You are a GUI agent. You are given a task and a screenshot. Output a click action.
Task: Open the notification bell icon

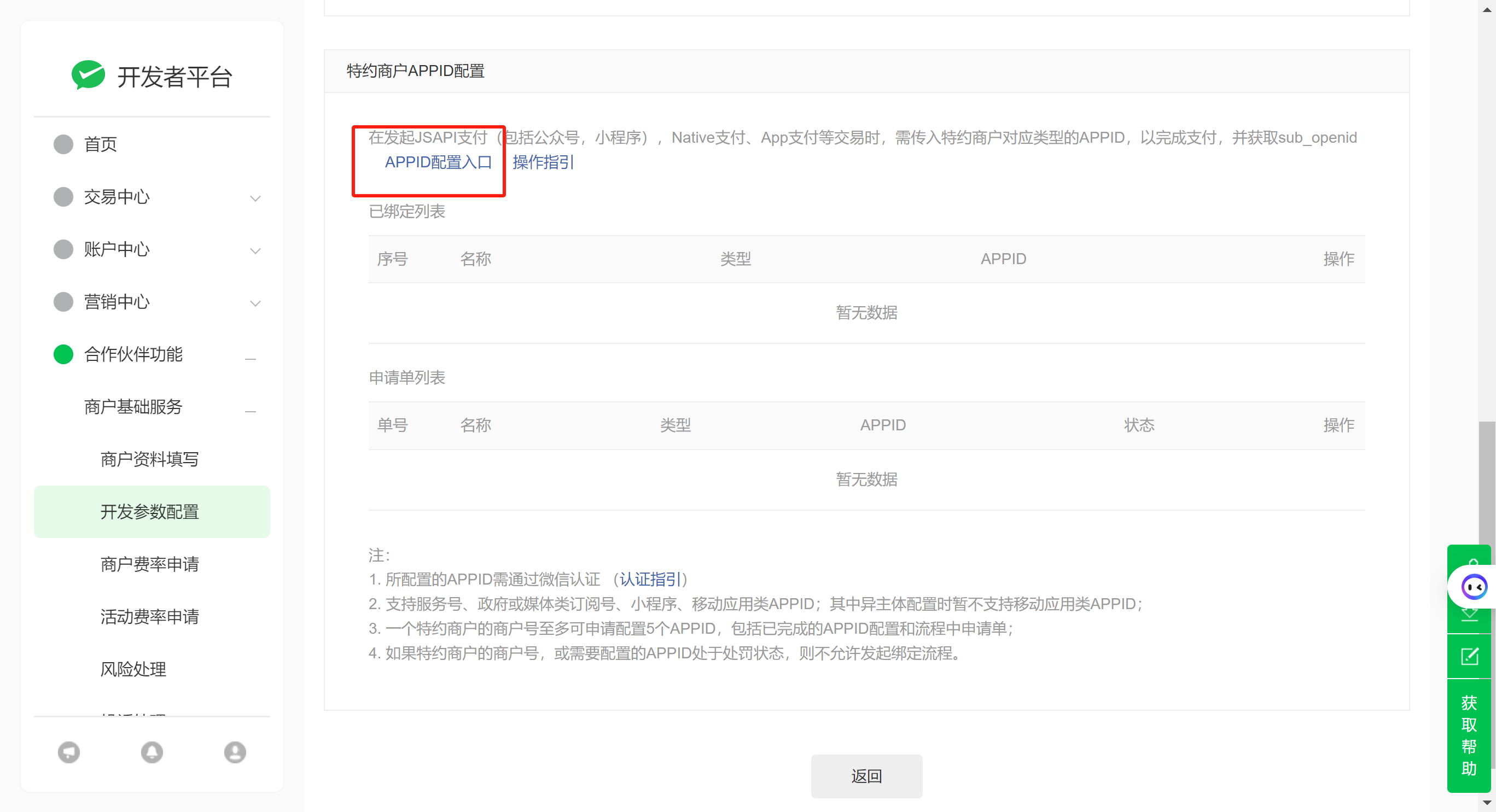click(152, 752)
